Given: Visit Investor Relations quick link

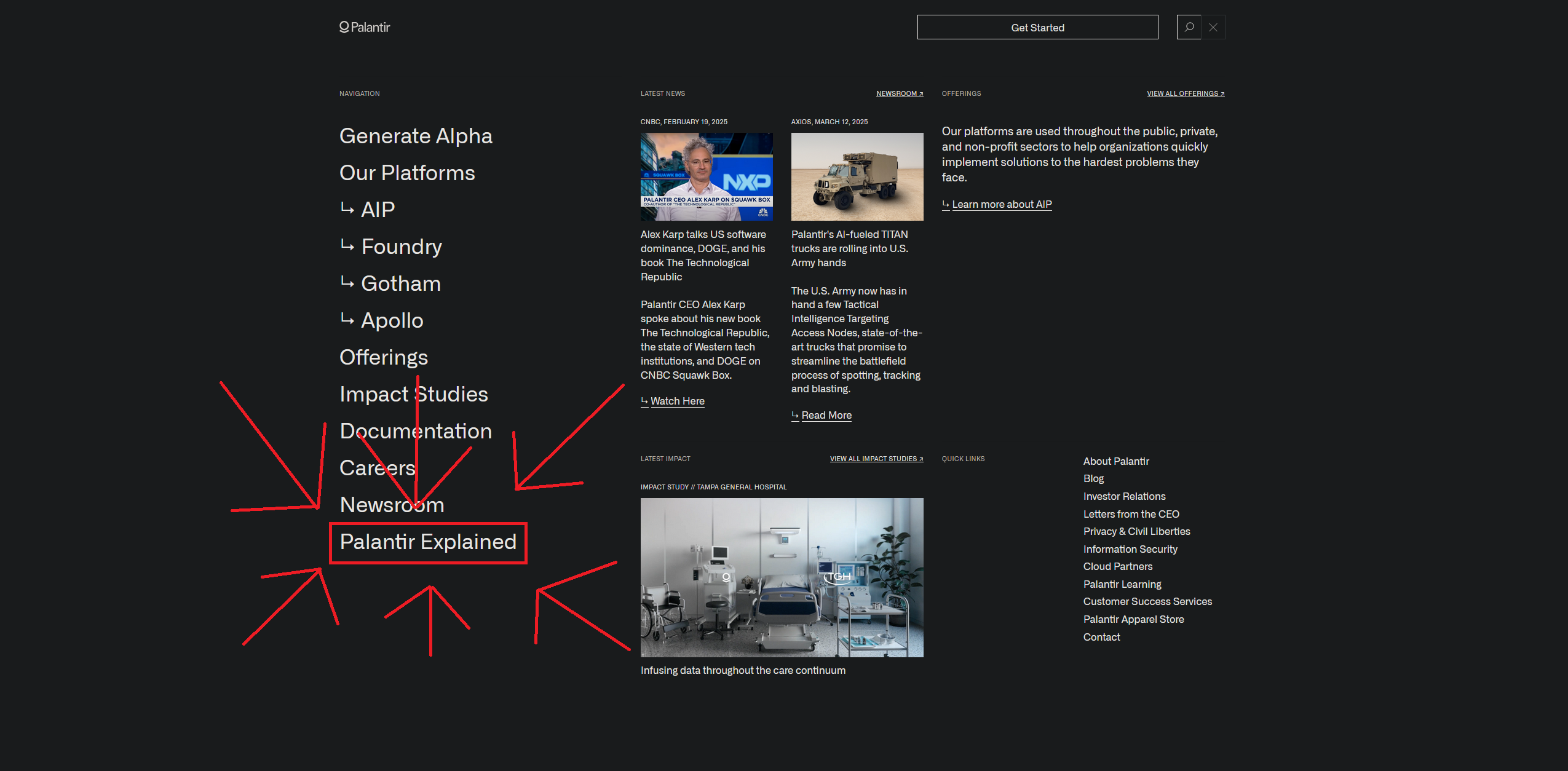Looking at the screenshot, I should pyautogui.click(x=1124, y=496).
